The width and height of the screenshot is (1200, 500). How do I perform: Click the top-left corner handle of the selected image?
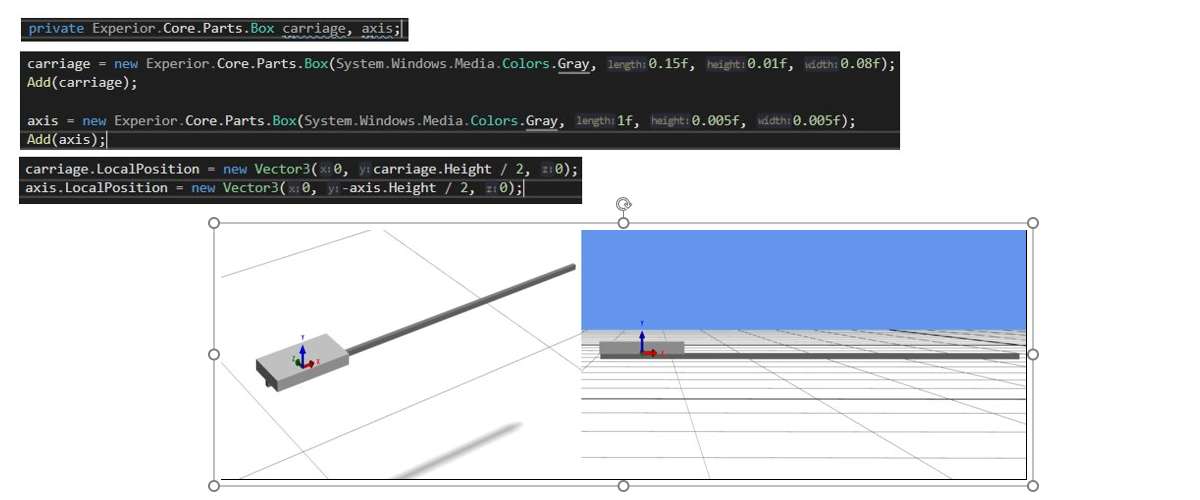coord(213,223)
